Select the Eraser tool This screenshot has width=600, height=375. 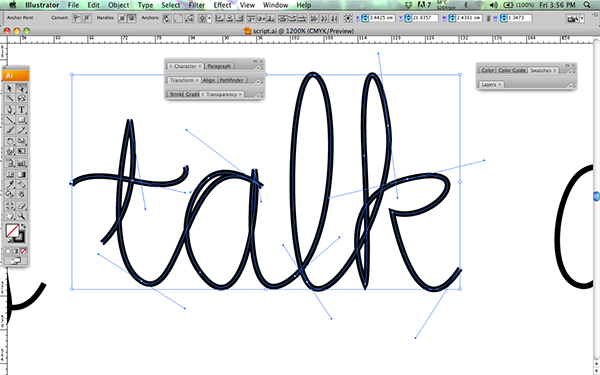(22, 206)
